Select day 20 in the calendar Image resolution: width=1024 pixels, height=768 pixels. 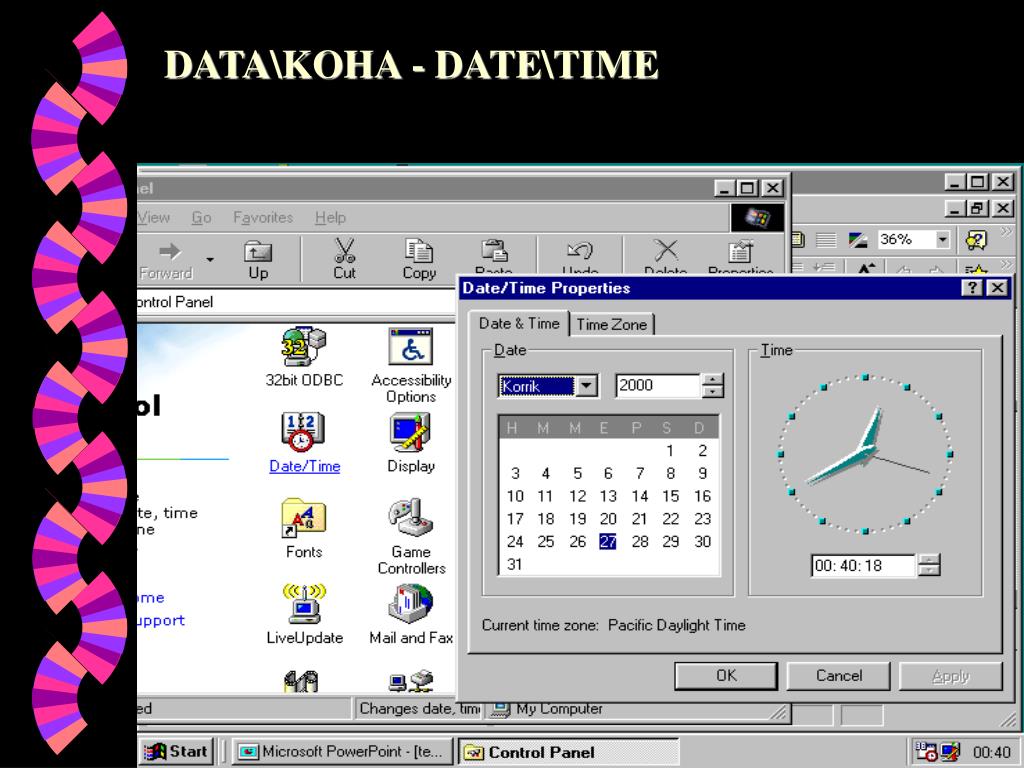click(x=608, y=519)
